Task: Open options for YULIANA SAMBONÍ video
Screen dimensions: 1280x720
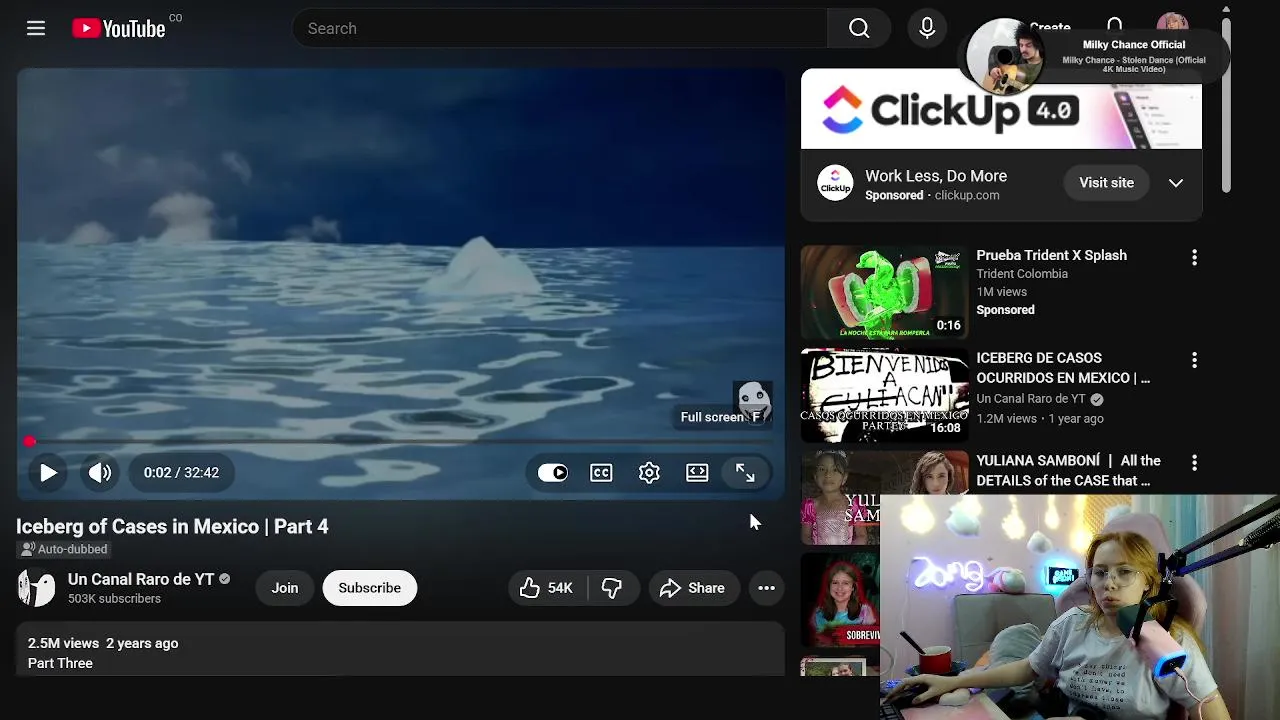Action: click(x=1194, y=463)
